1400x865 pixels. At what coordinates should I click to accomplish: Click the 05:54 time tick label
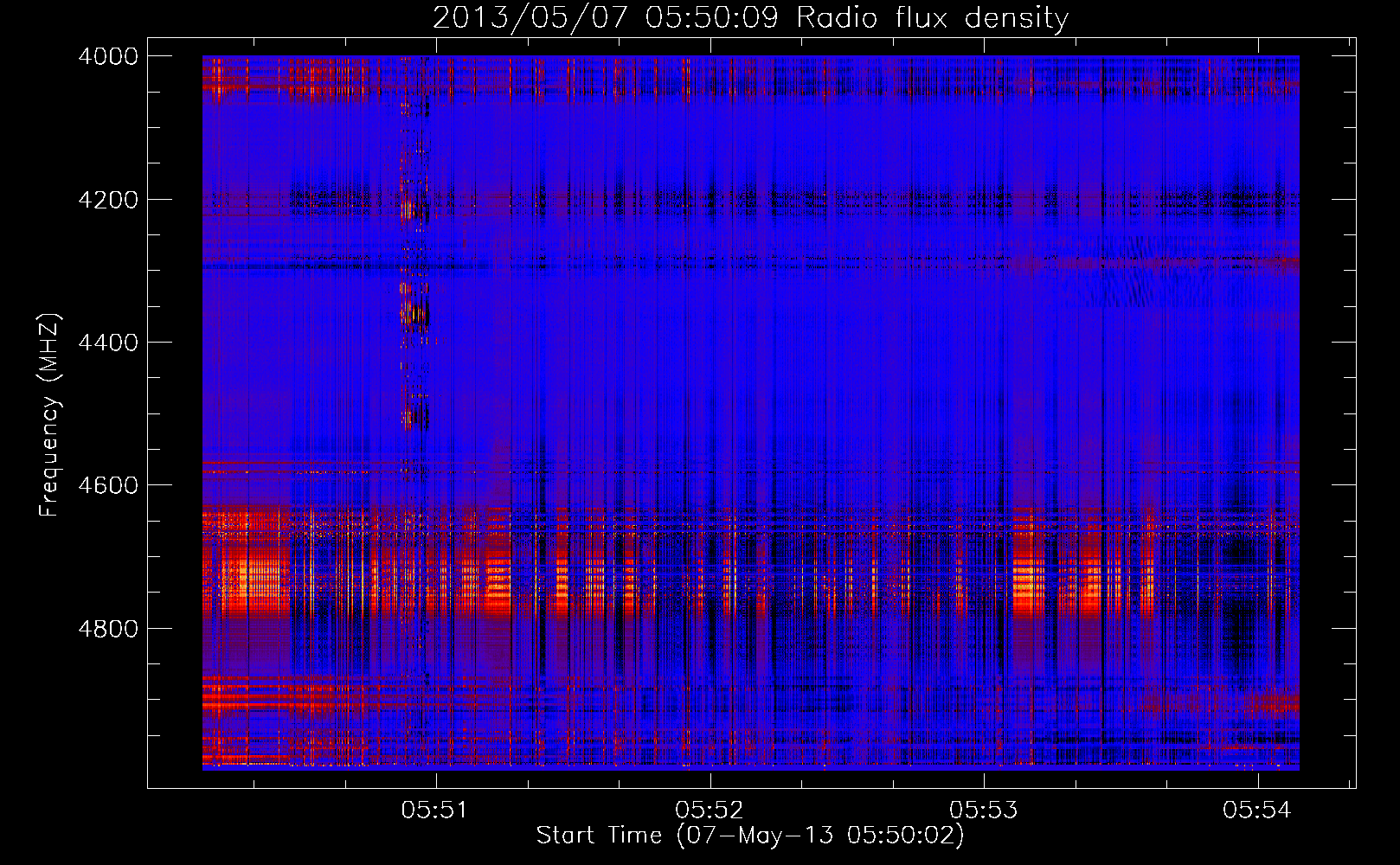coord(1256,810)
